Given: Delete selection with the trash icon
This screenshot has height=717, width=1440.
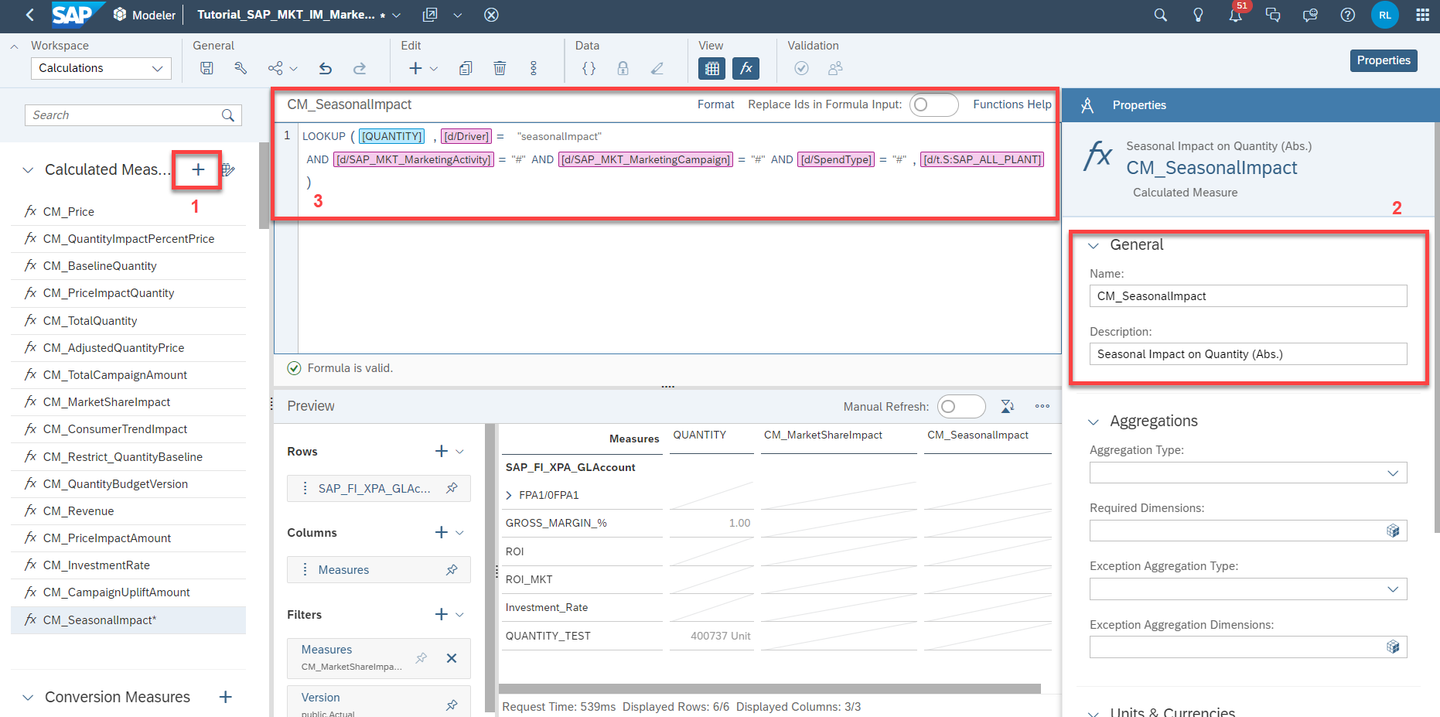Looking at the screenshot, I should pyautogui.click(x=500, y=68).
